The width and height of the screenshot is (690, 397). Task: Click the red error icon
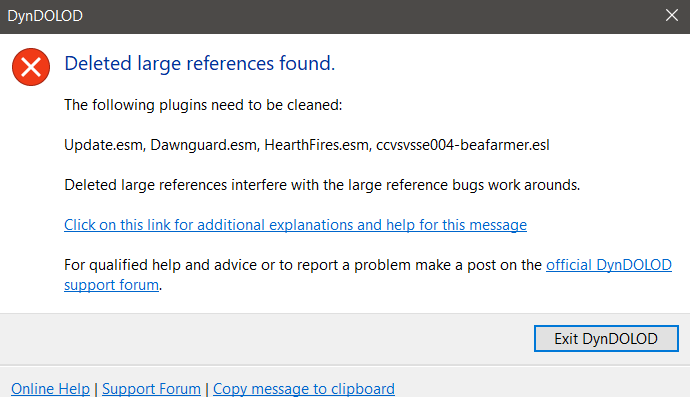click(x=31, y=67)
